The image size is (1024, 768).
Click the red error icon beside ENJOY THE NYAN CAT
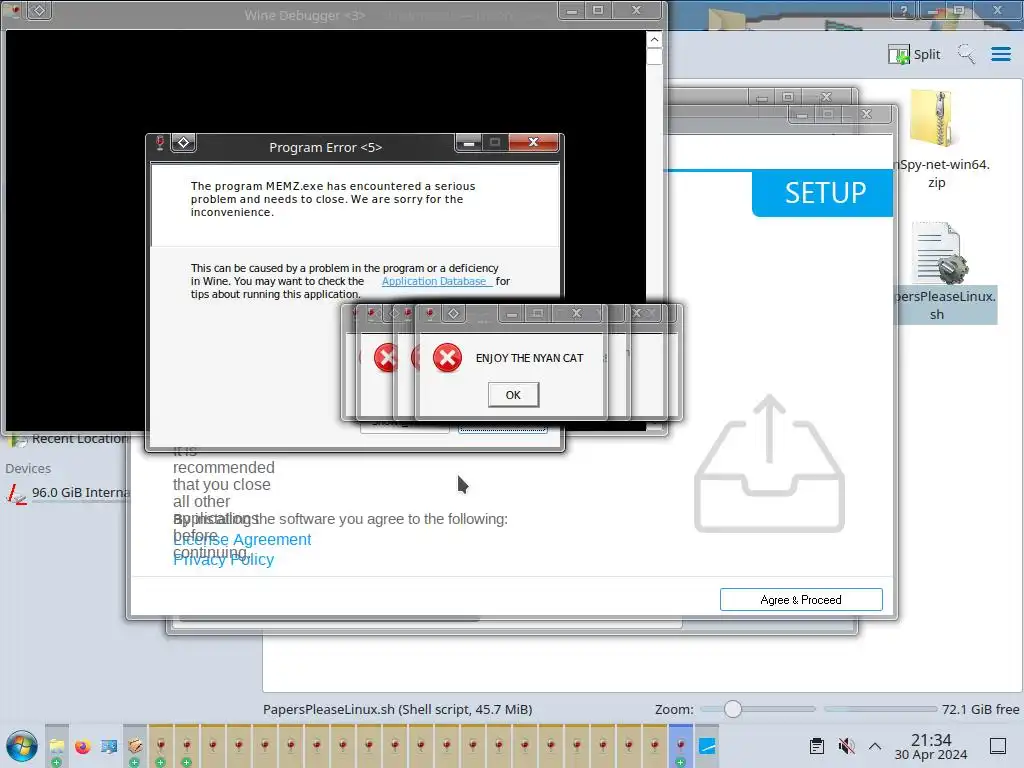[x=447, y=358]
